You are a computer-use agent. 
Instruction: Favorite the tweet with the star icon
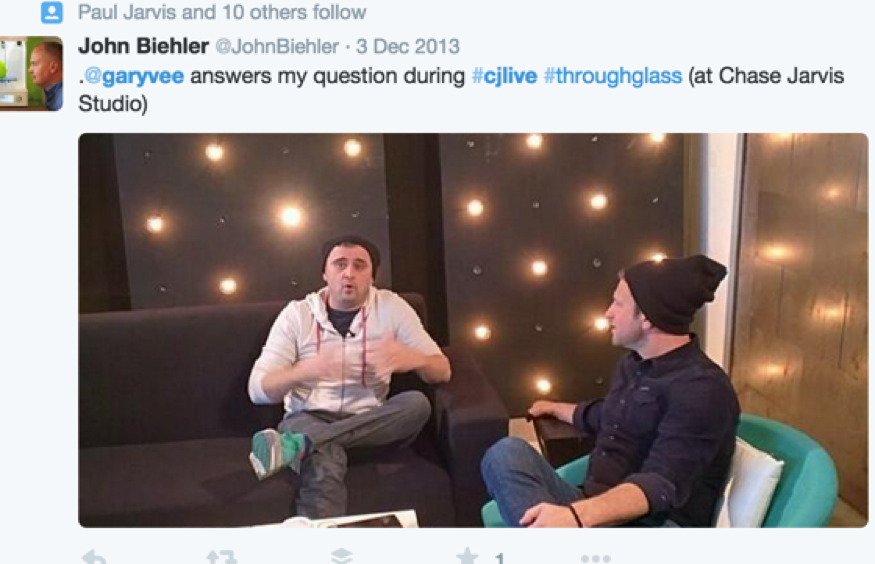[467, 557]
